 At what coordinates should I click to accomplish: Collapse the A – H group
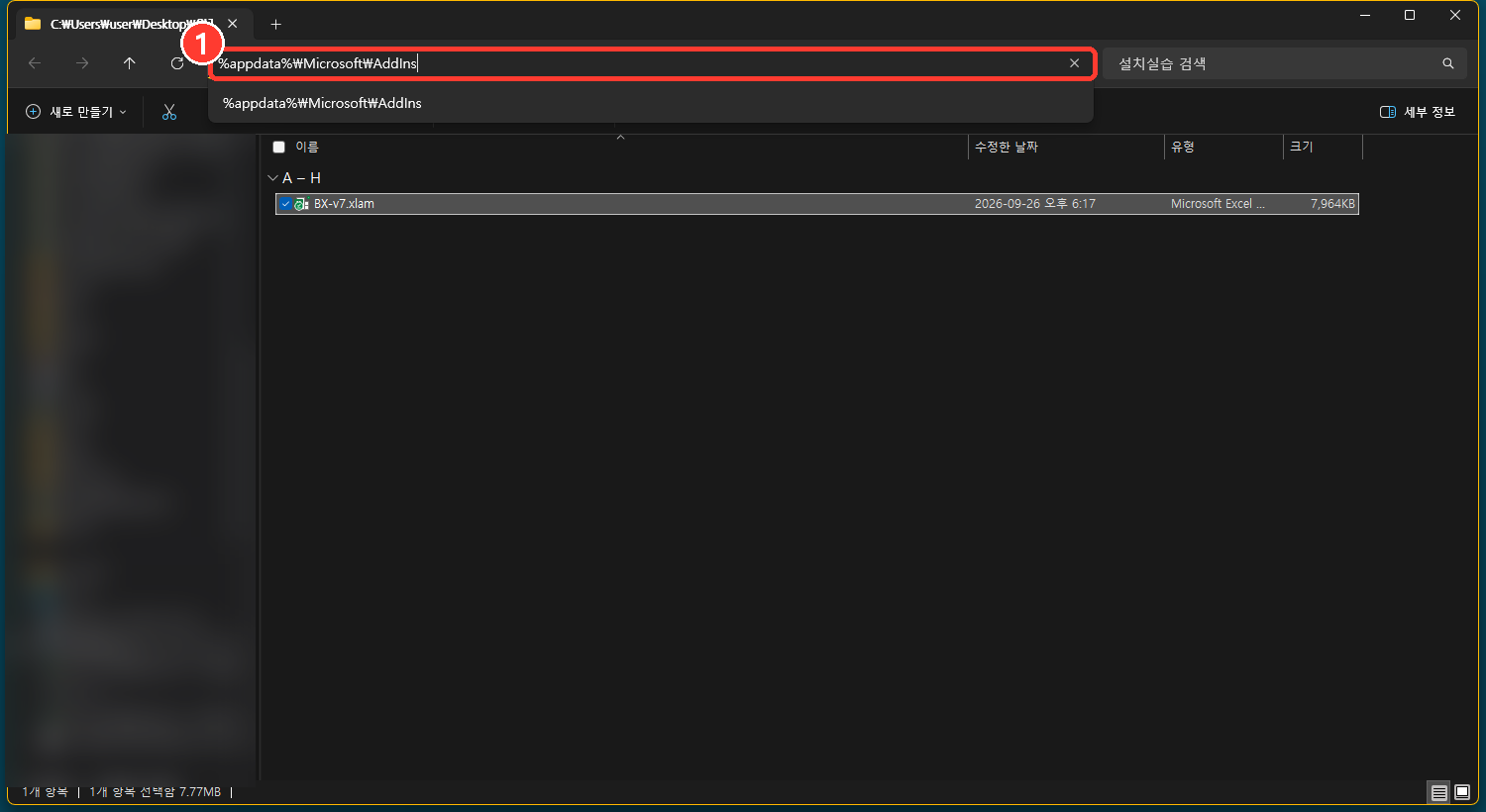click(x=272, y=178)
